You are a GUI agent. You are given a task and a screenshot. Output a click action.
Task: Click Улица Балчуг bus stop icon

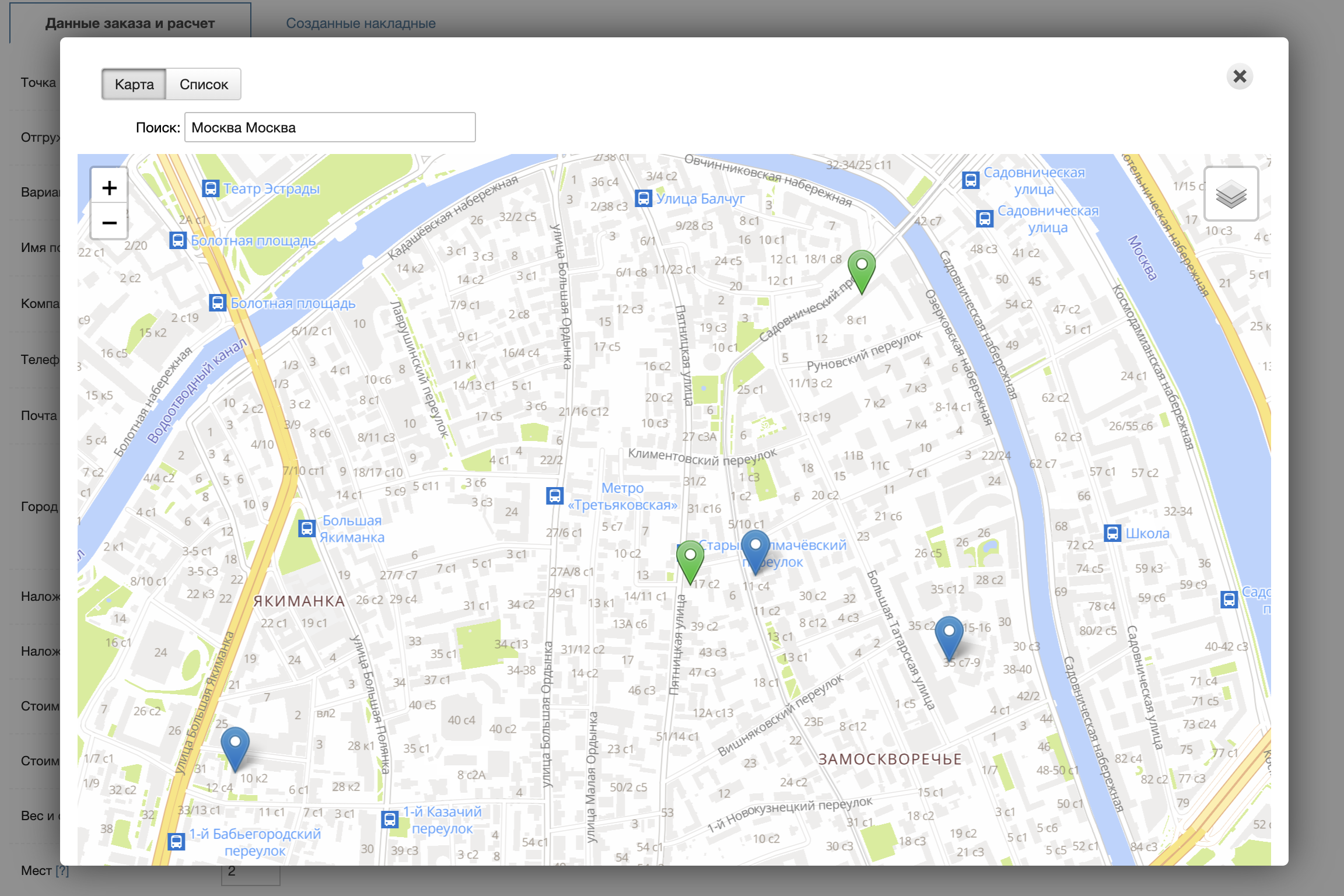click(643, 198)
